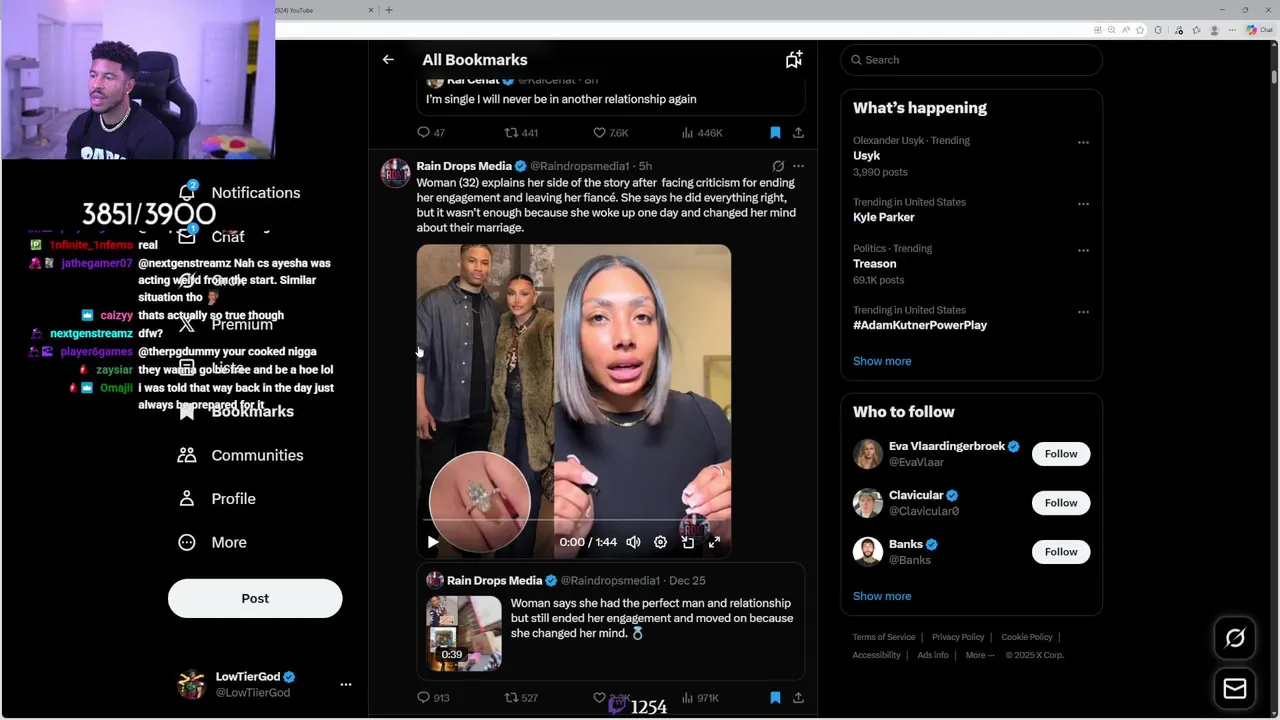Open Cookie Policy link
This screenshot has height=720, width=1280.
[x=1027, y=637]
